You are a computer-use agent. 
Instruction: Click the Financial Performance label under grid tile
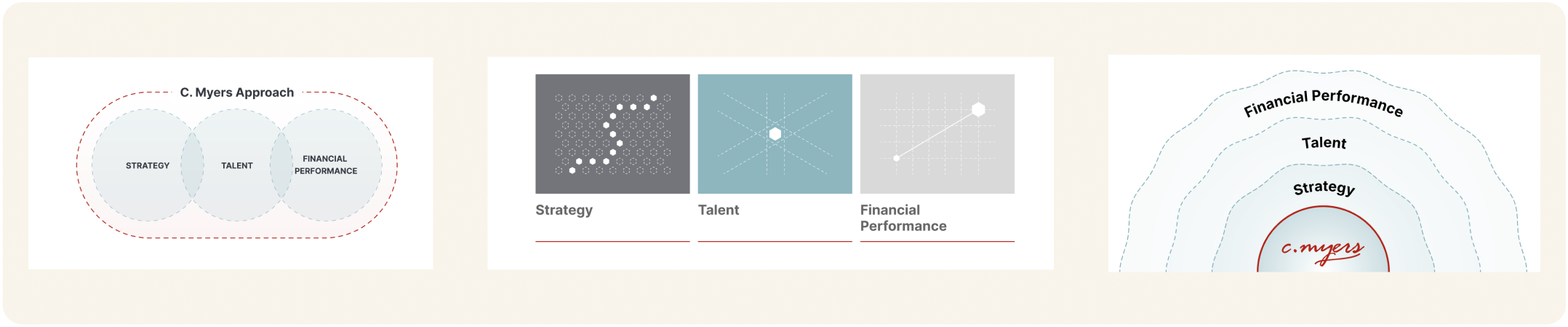[903, 218]
